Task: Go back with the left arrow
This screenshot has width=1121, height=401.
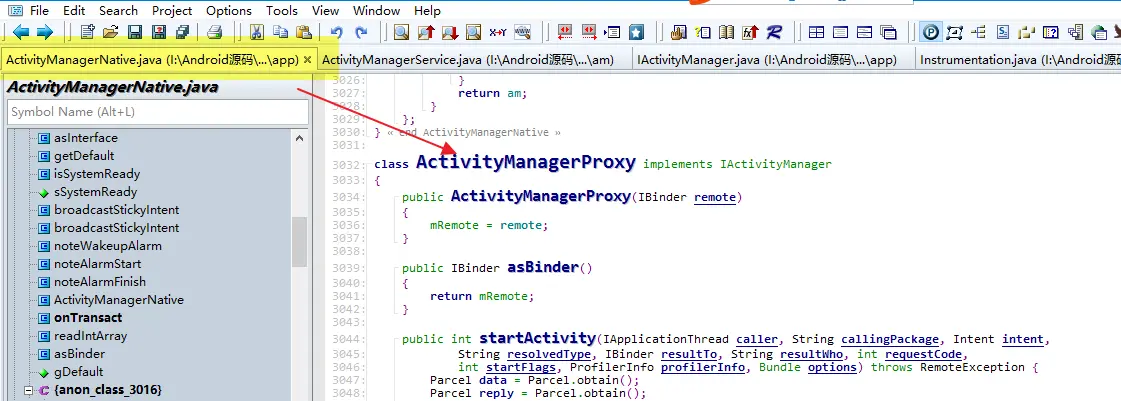Action: pos(21,31)
